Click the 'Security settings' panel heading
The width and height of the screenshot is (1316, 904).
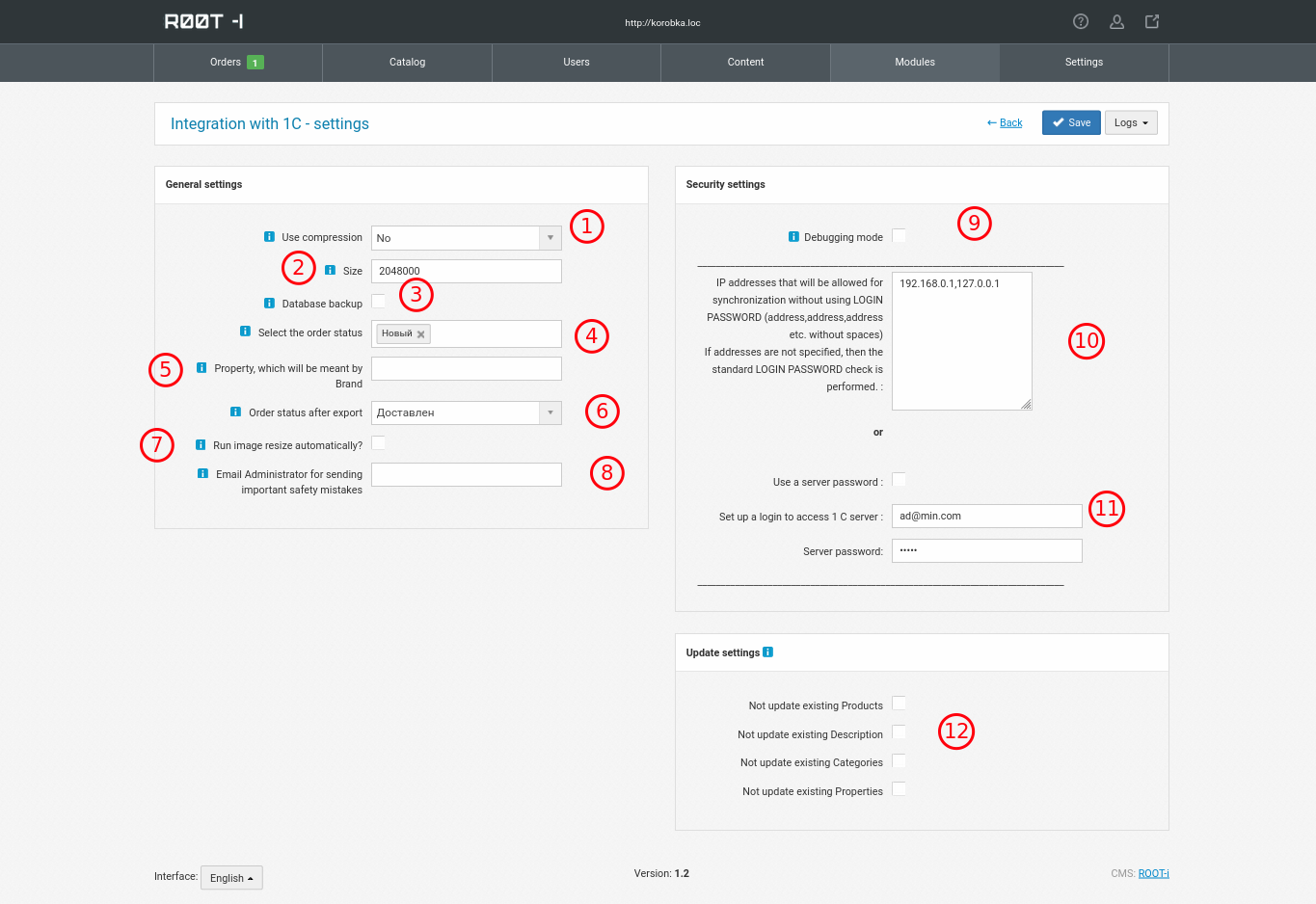click(726, 184)
